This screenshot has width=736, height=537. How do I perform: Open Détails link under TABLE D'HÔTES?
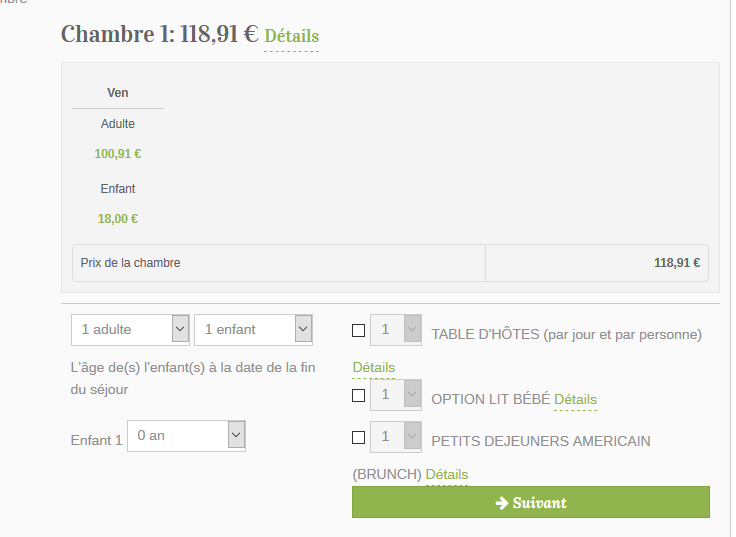click(x=374, y=368)
